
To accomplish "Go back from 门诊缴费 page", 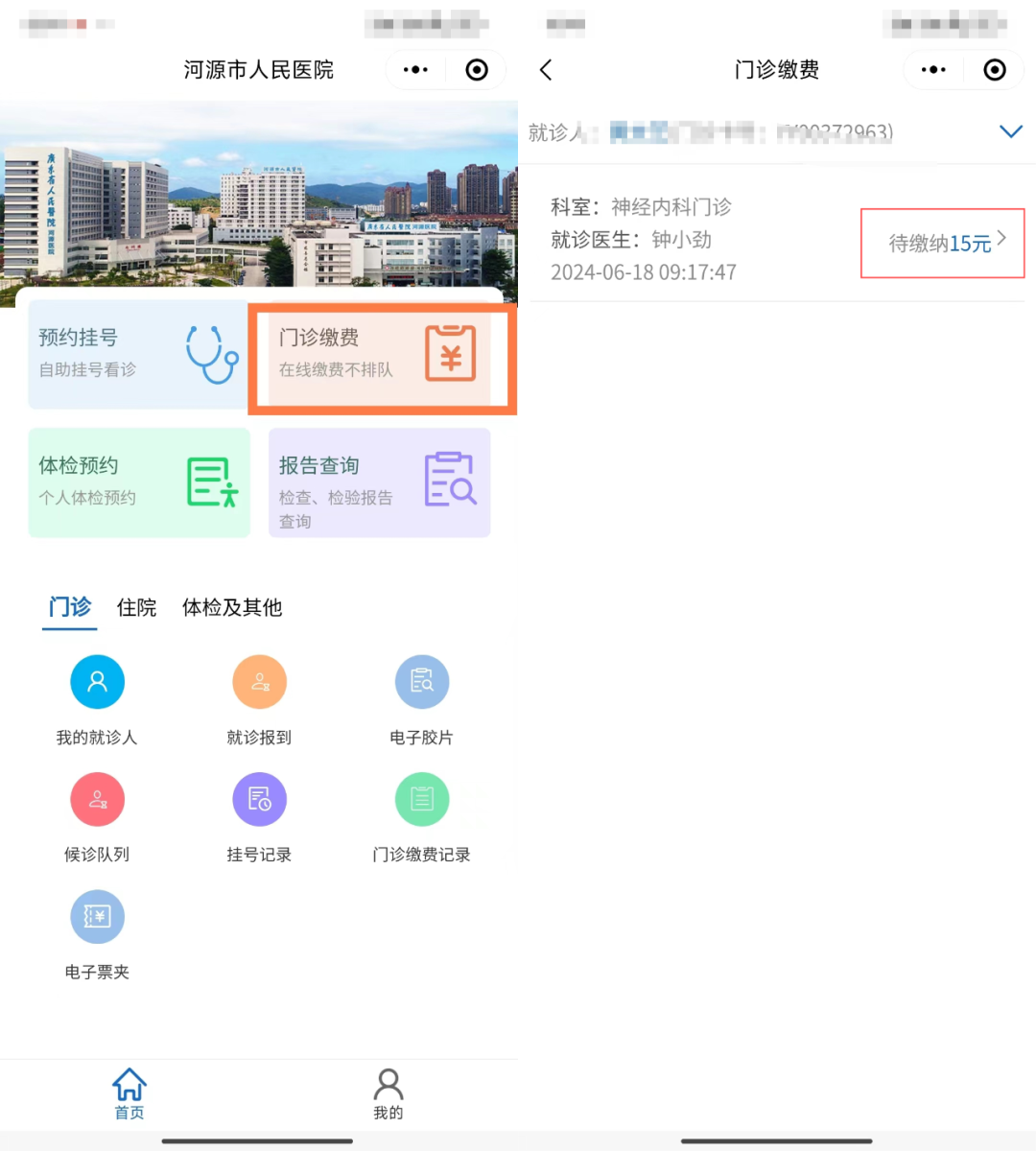I will coord(546,70).
